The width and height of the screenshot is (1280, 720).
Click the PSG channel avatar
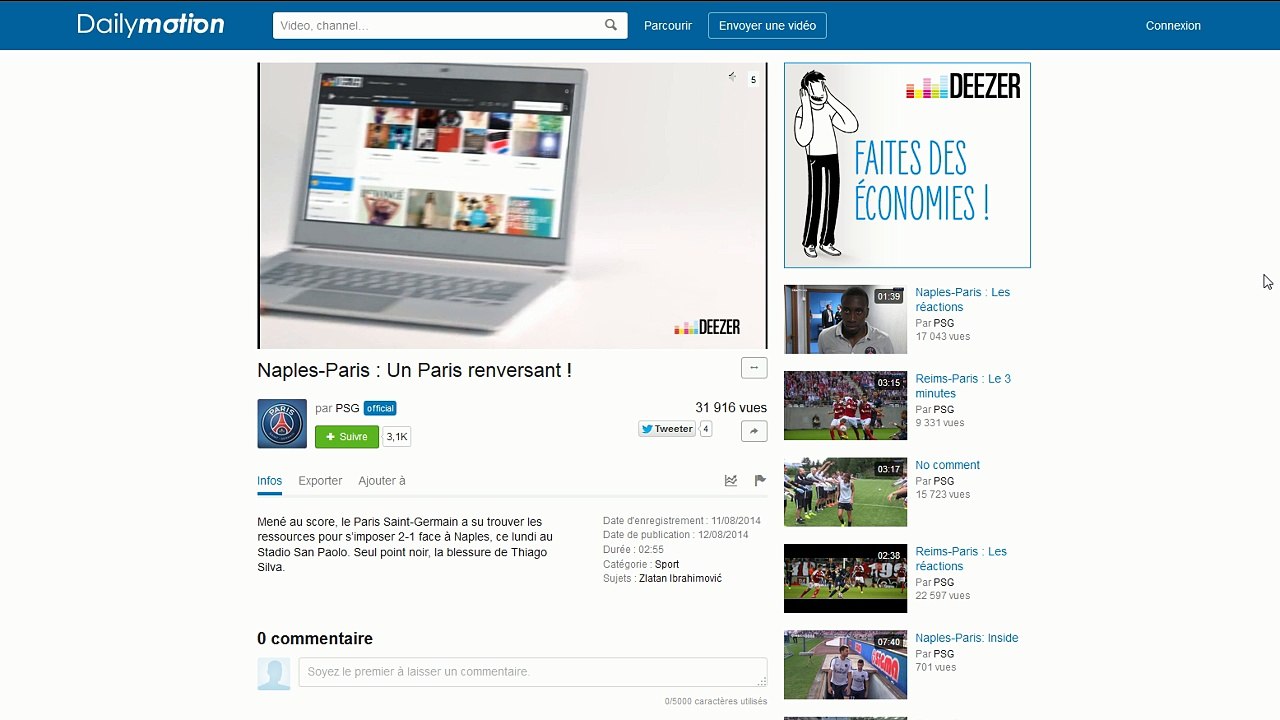click(282, 424)
